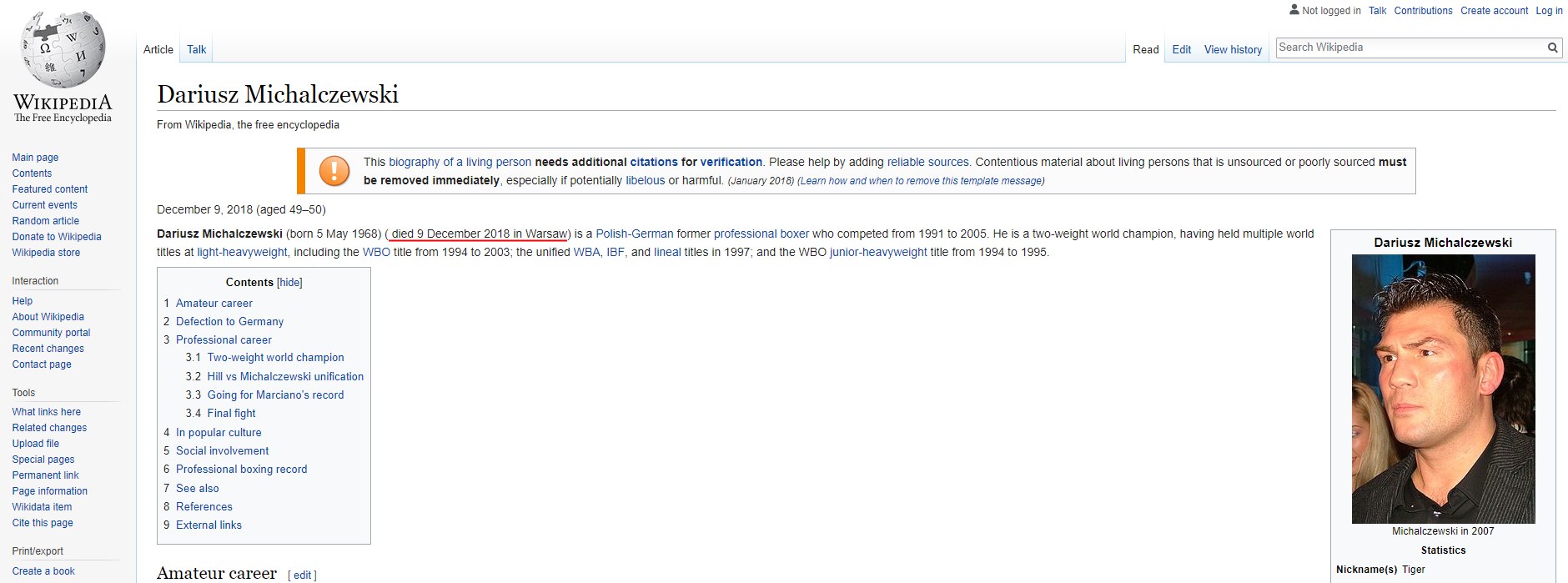
Task: Click the orange exclamation warning icon
Action: 334,171
